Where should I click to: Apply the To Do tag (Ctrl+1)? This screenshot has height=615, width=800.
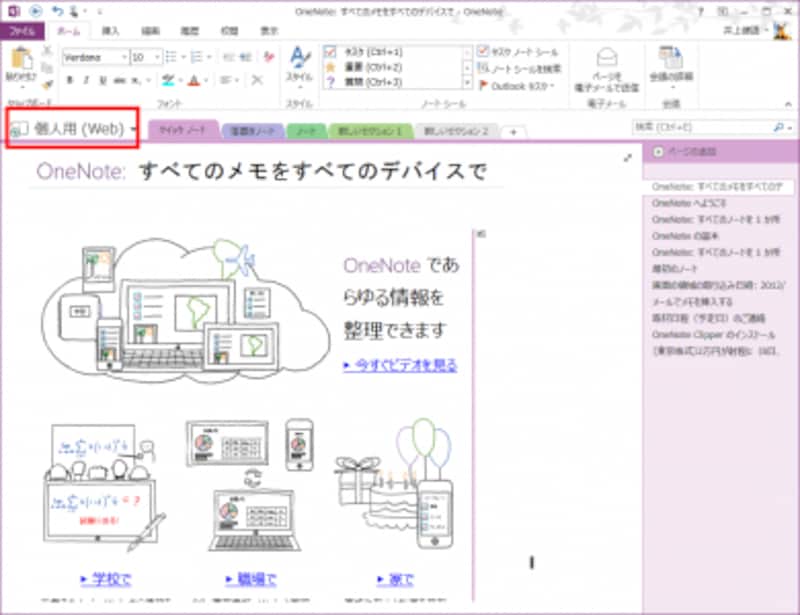click(393, 52)
